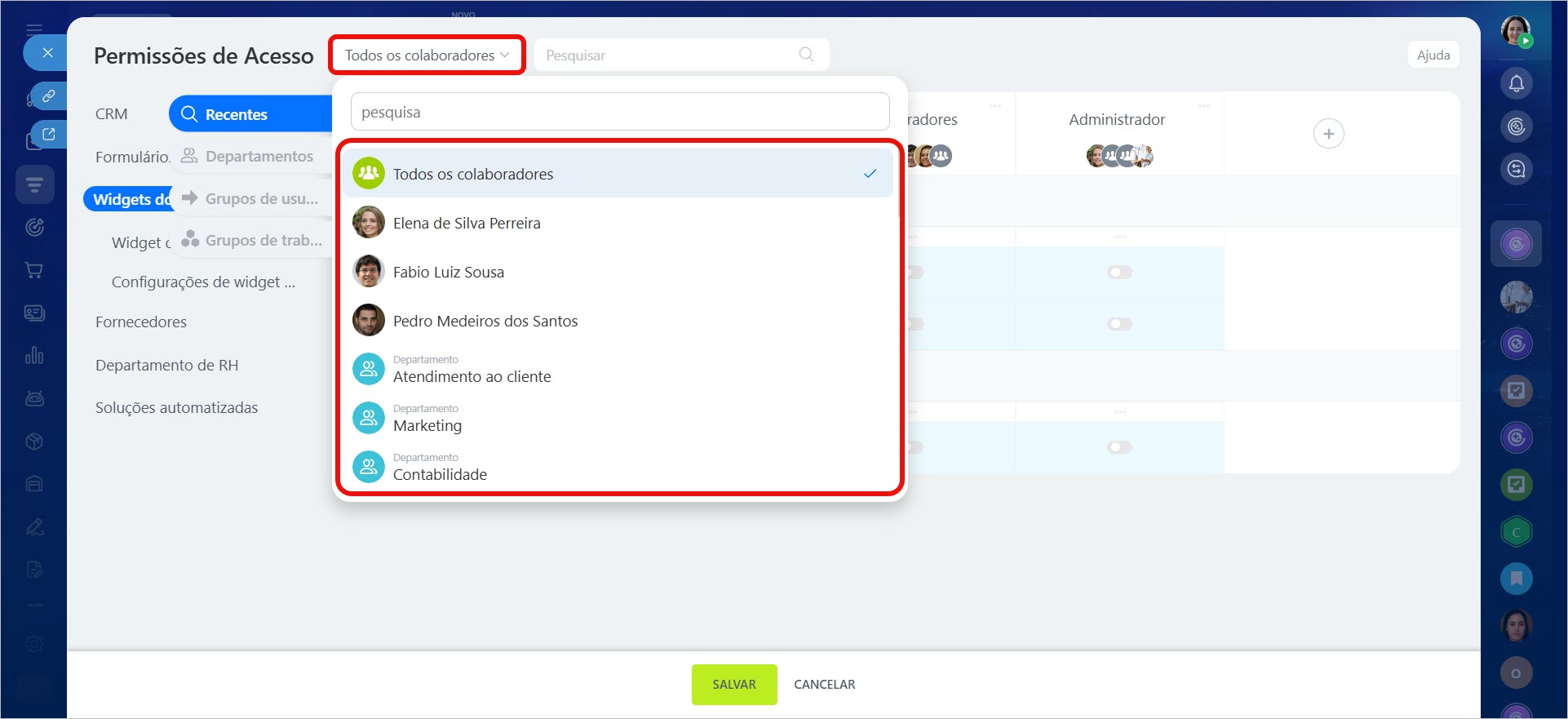Click the CANCELAR link

(x=824, y=685)
